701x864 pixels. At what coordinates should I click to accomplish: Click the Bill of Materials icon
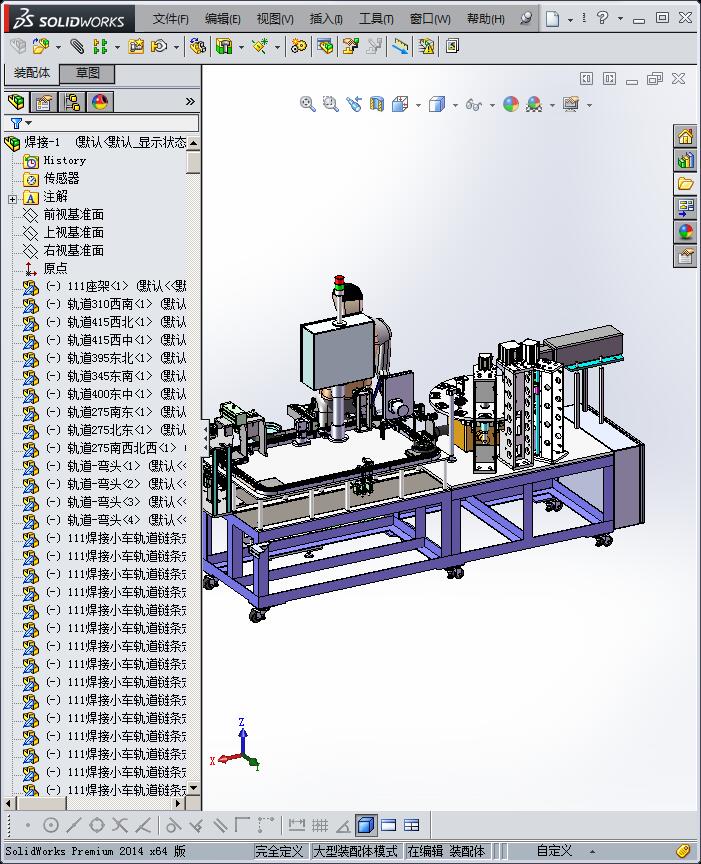click(x=325, y=46)
